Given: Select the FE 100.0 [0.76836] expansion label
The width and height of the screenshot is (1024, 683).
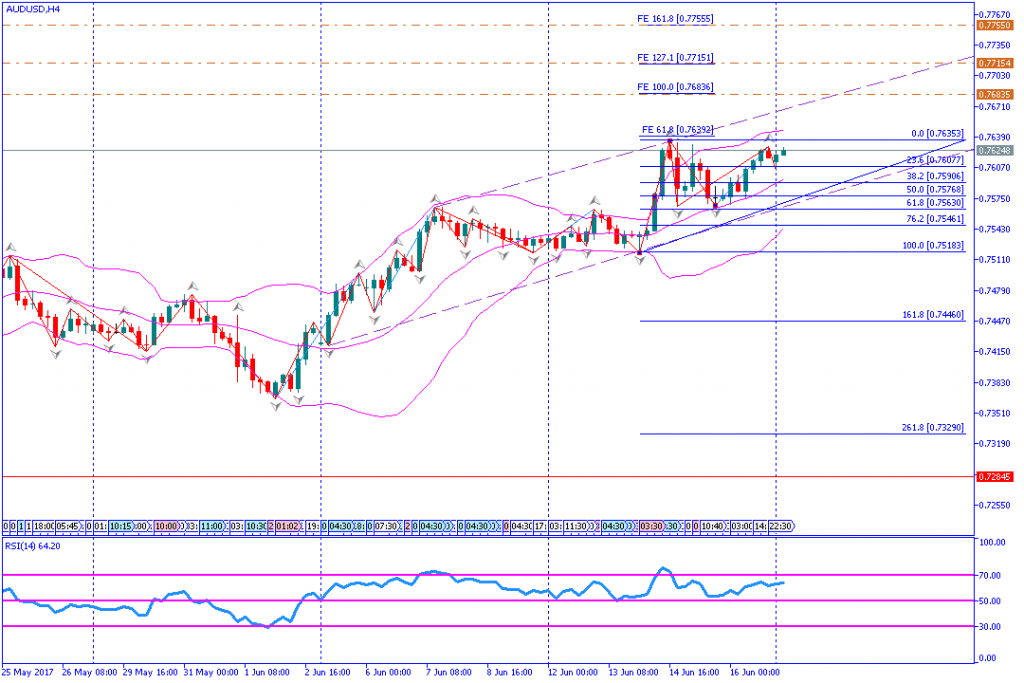Looking at the screenshot, I should 675,87.
